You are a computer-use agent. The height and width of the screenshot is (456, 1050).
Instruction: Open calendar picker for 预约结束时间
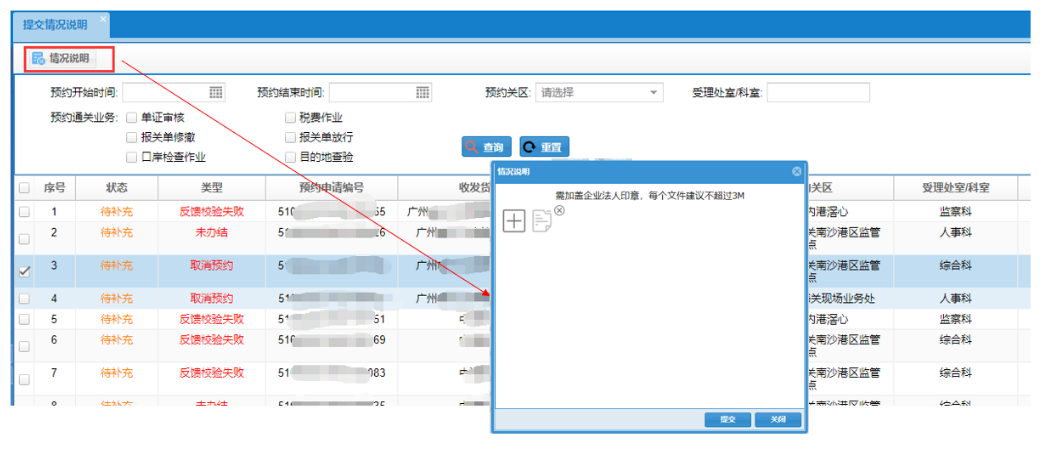click(423, 92)
